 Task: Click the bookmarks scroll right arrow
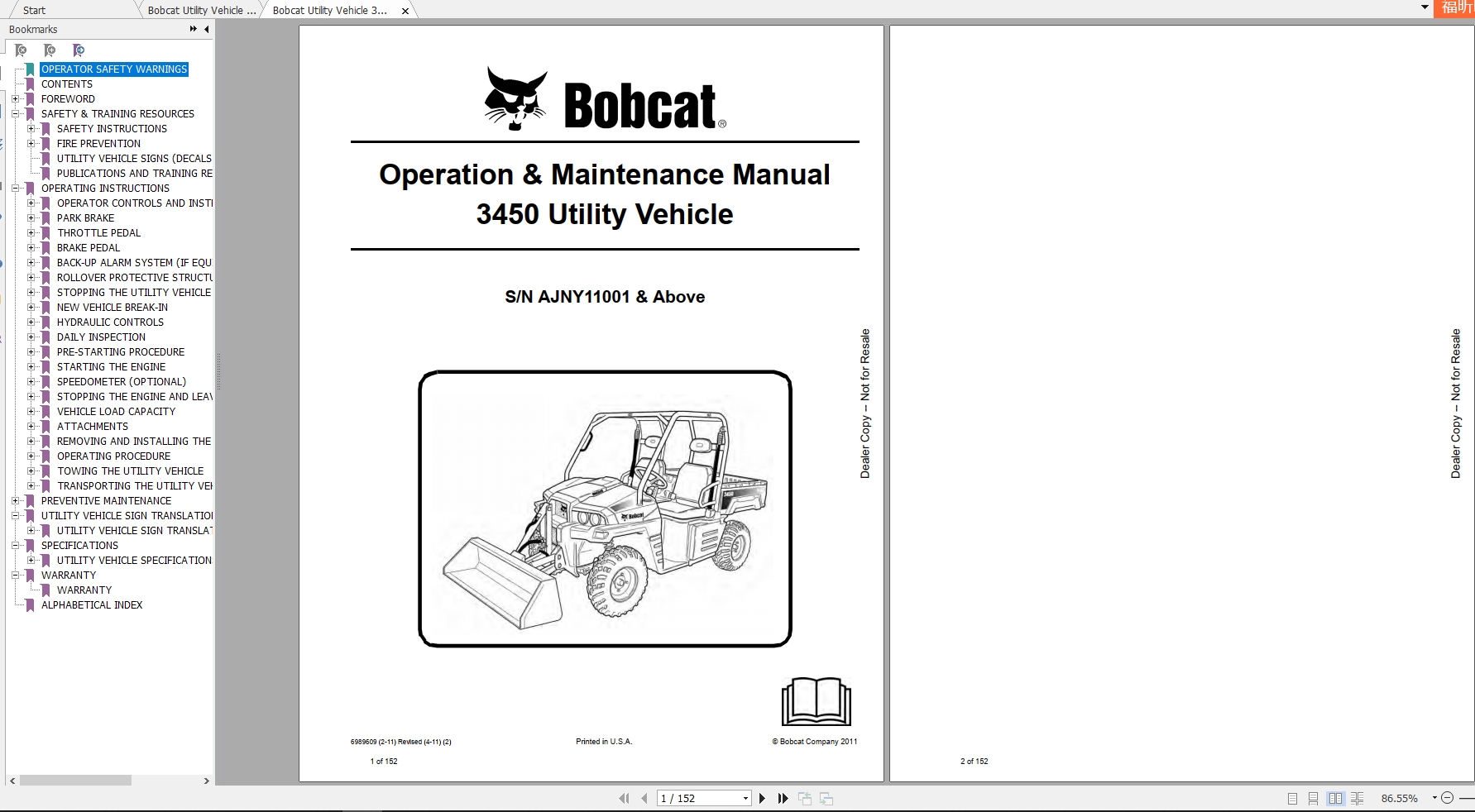pos(207,781)
